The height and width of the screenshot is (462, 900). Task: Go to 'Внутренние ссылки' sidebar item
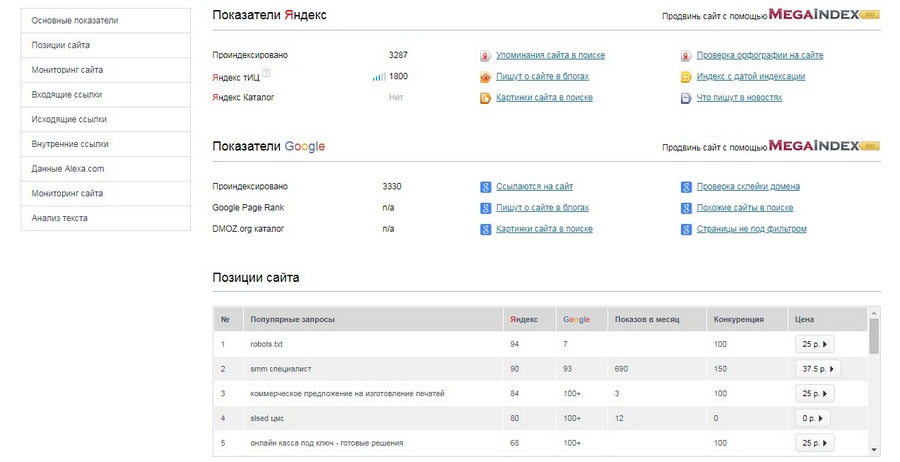(x=106, y=144)
